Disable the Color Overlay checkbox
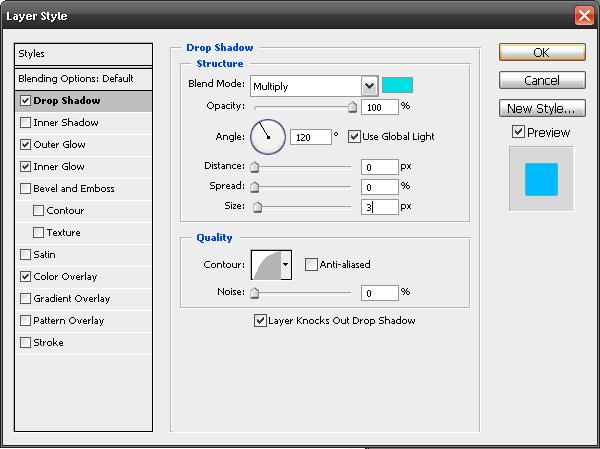This screenshot has height=449, width=600. [x=25, y=276]
